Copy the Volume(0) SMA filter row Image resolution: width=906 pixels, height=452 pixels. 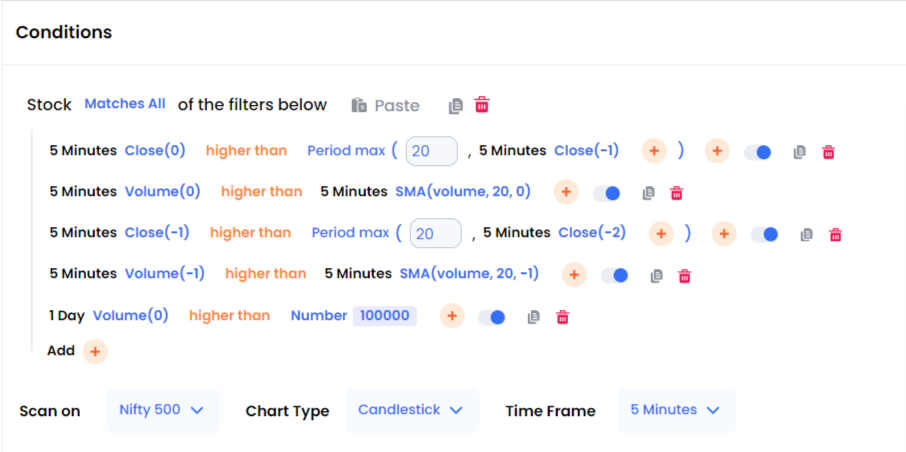tap(648, 193)
